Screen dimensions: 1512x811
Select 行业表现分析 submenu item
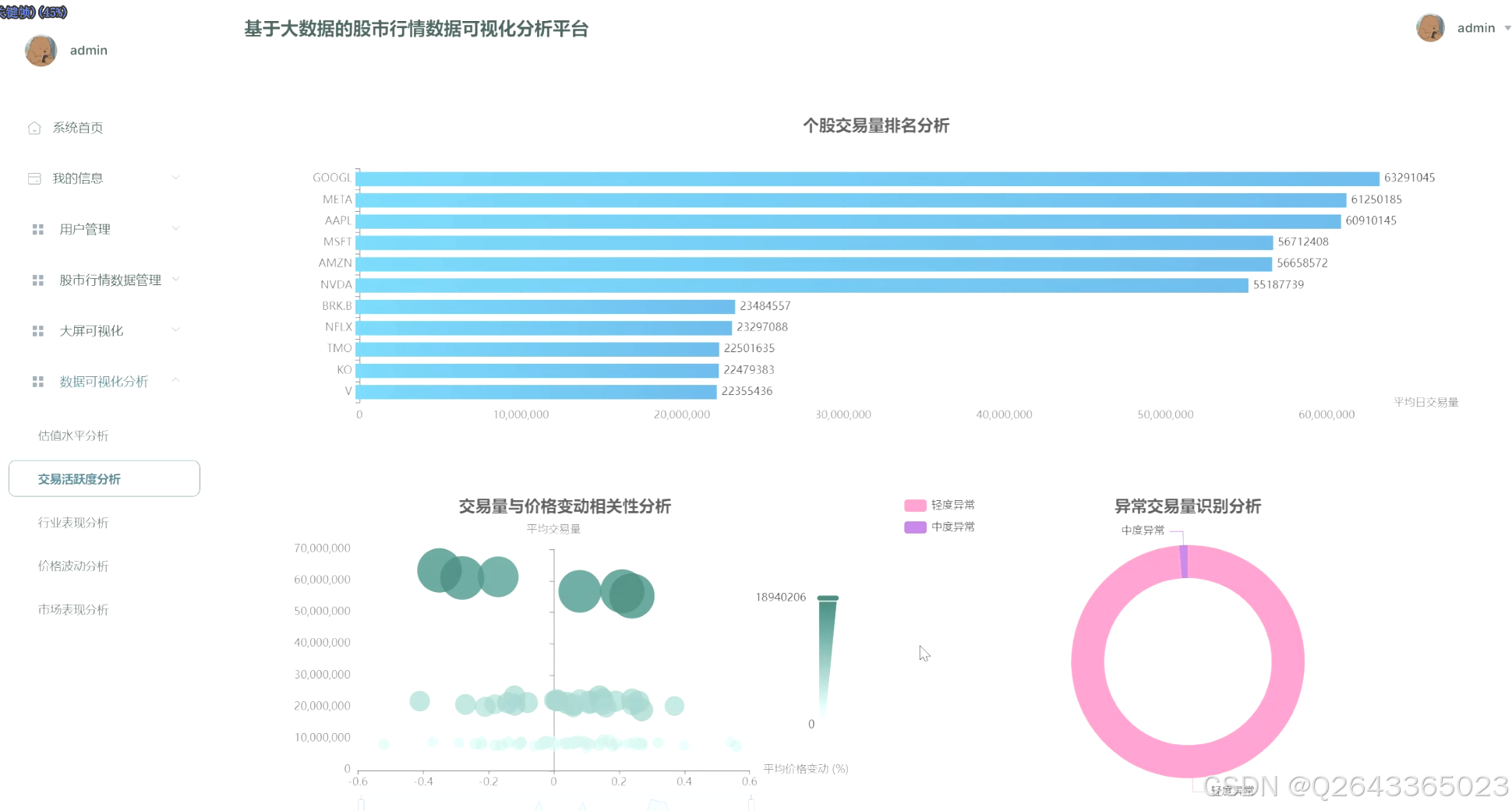click(x=73, y=523)
